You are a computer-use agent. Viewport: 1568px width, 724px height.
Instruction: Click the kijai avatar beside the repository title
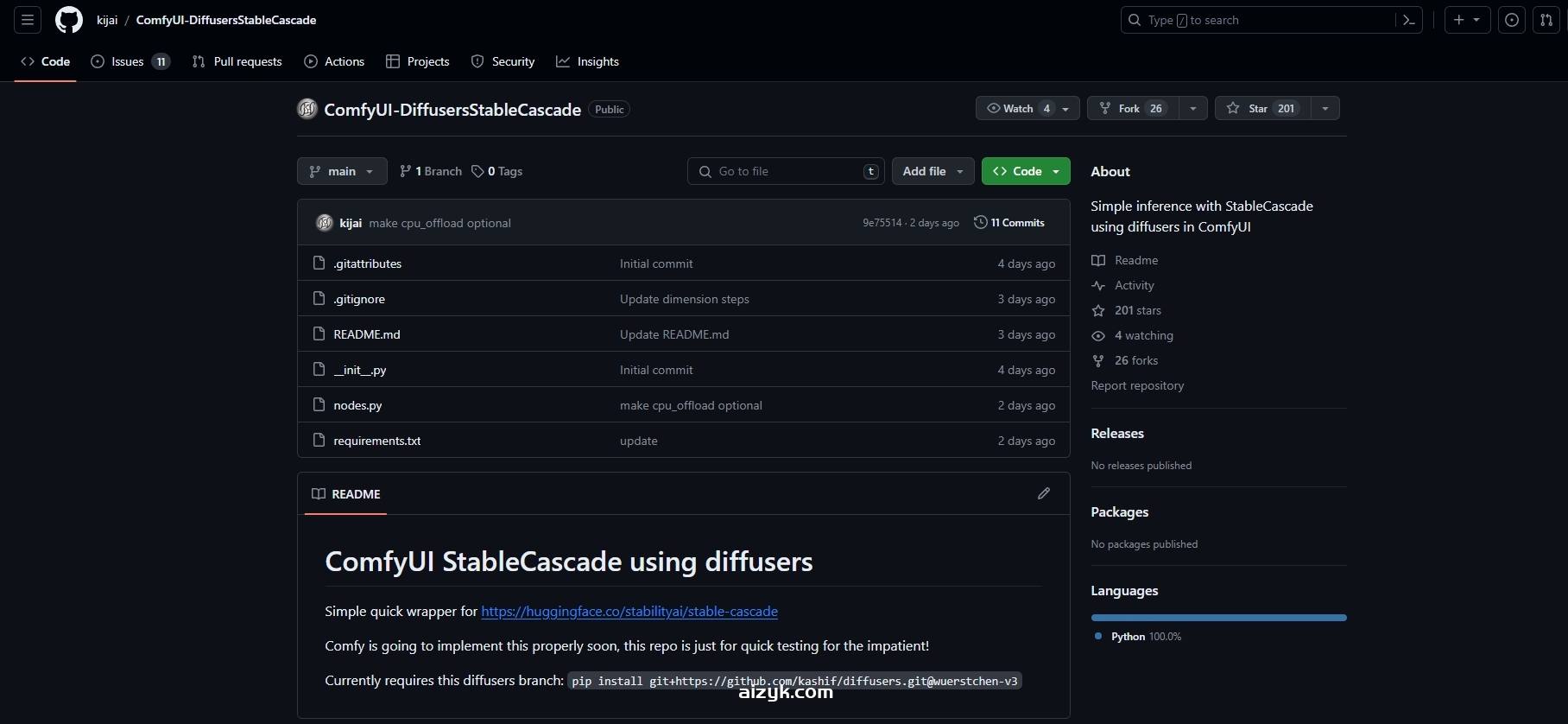pos(307,109)
